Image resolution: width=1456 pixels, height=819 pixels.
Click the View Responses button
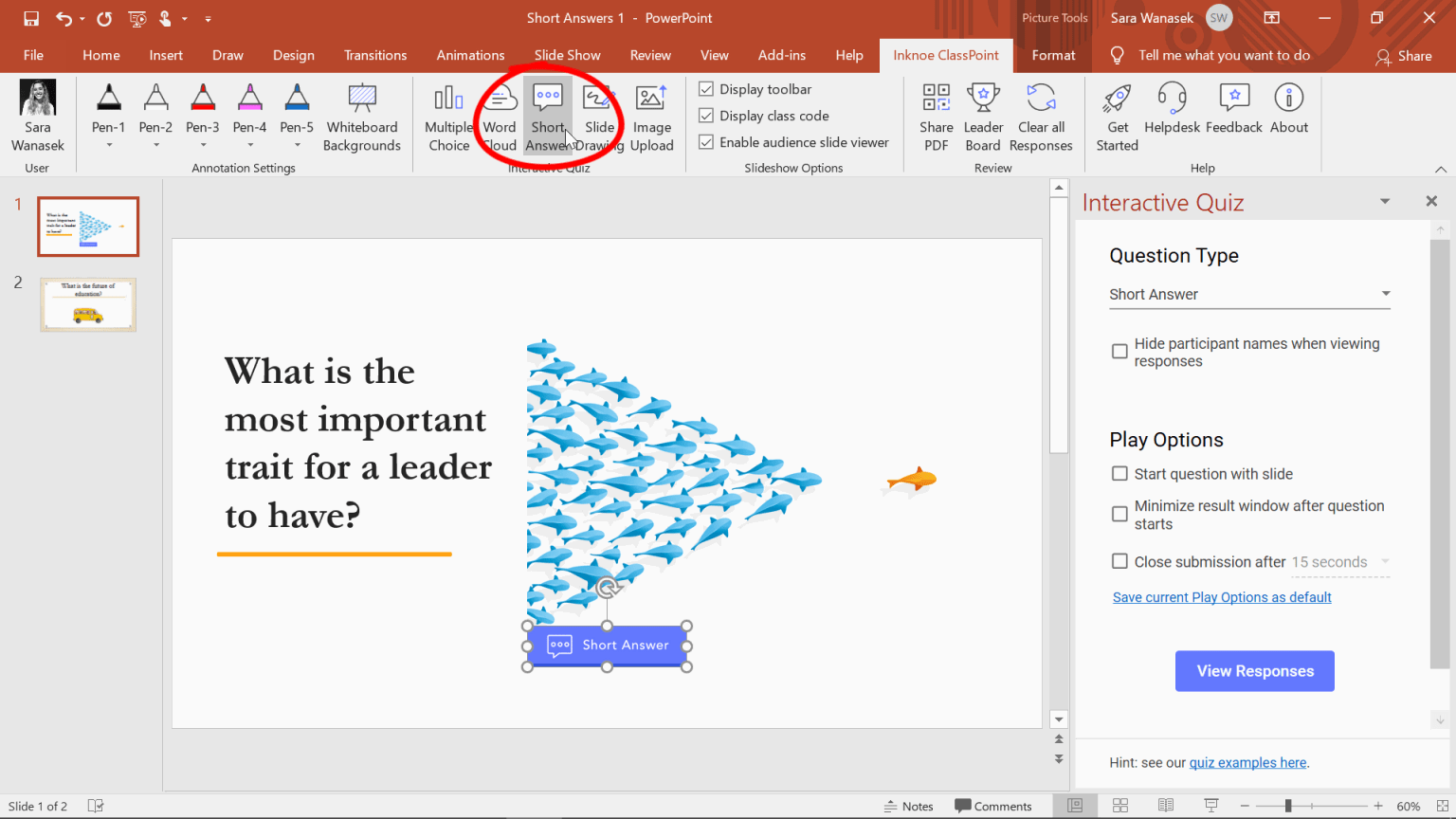1254,670
